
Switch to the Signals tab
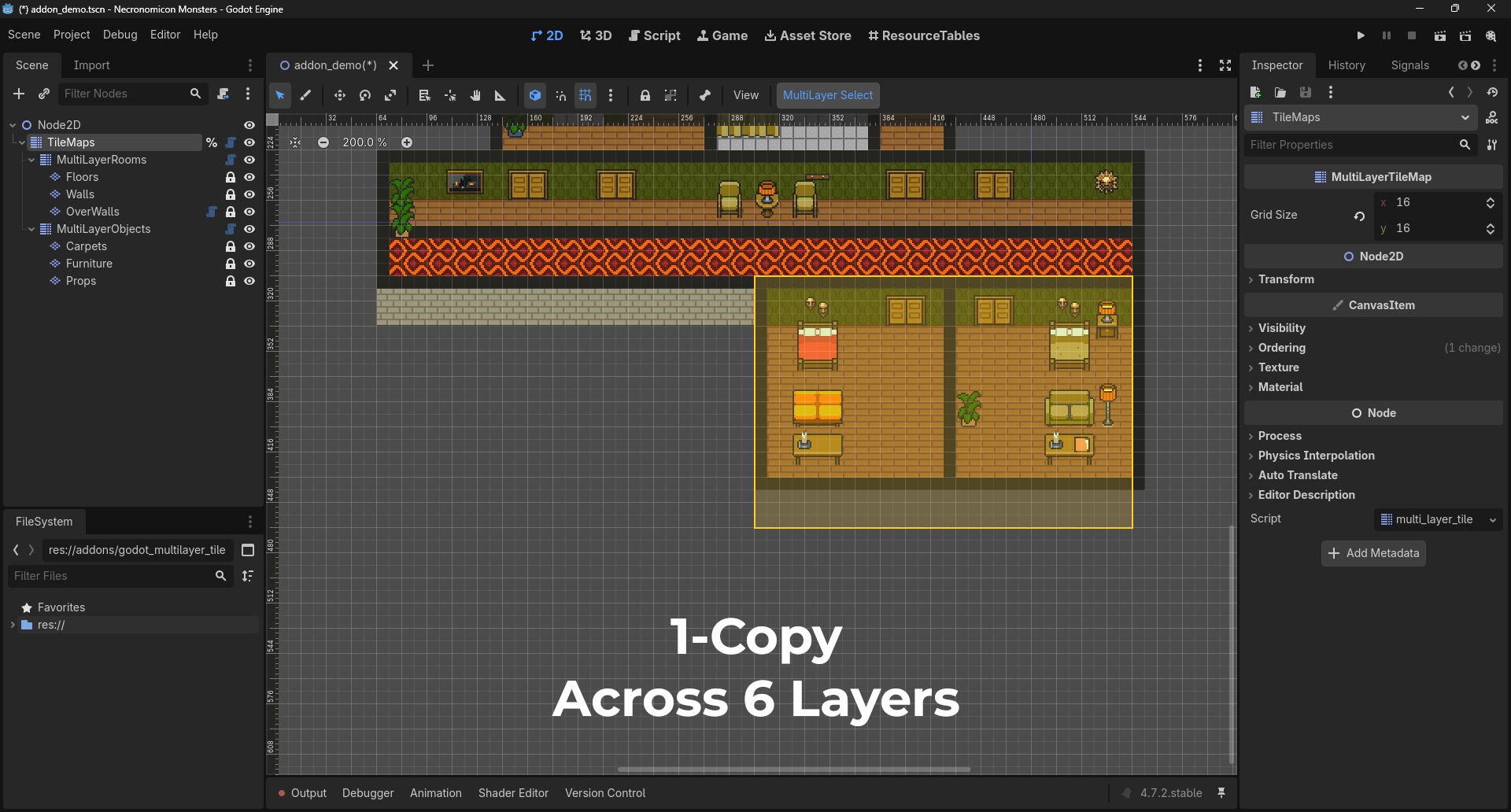pyautogui.click(x=1409, y=65)
